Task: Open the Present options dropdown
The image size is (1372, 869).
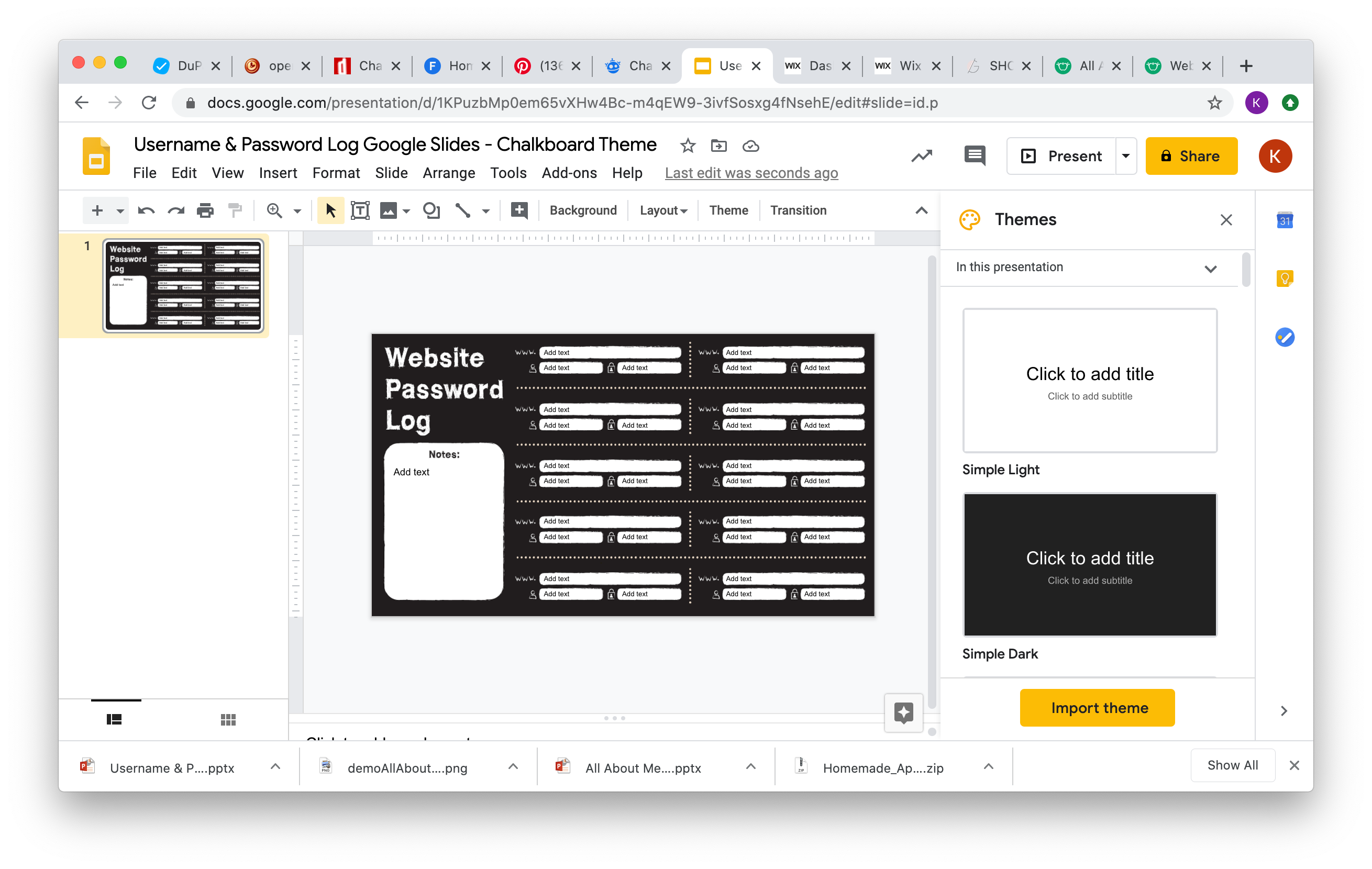Action: click(1125, 155)
